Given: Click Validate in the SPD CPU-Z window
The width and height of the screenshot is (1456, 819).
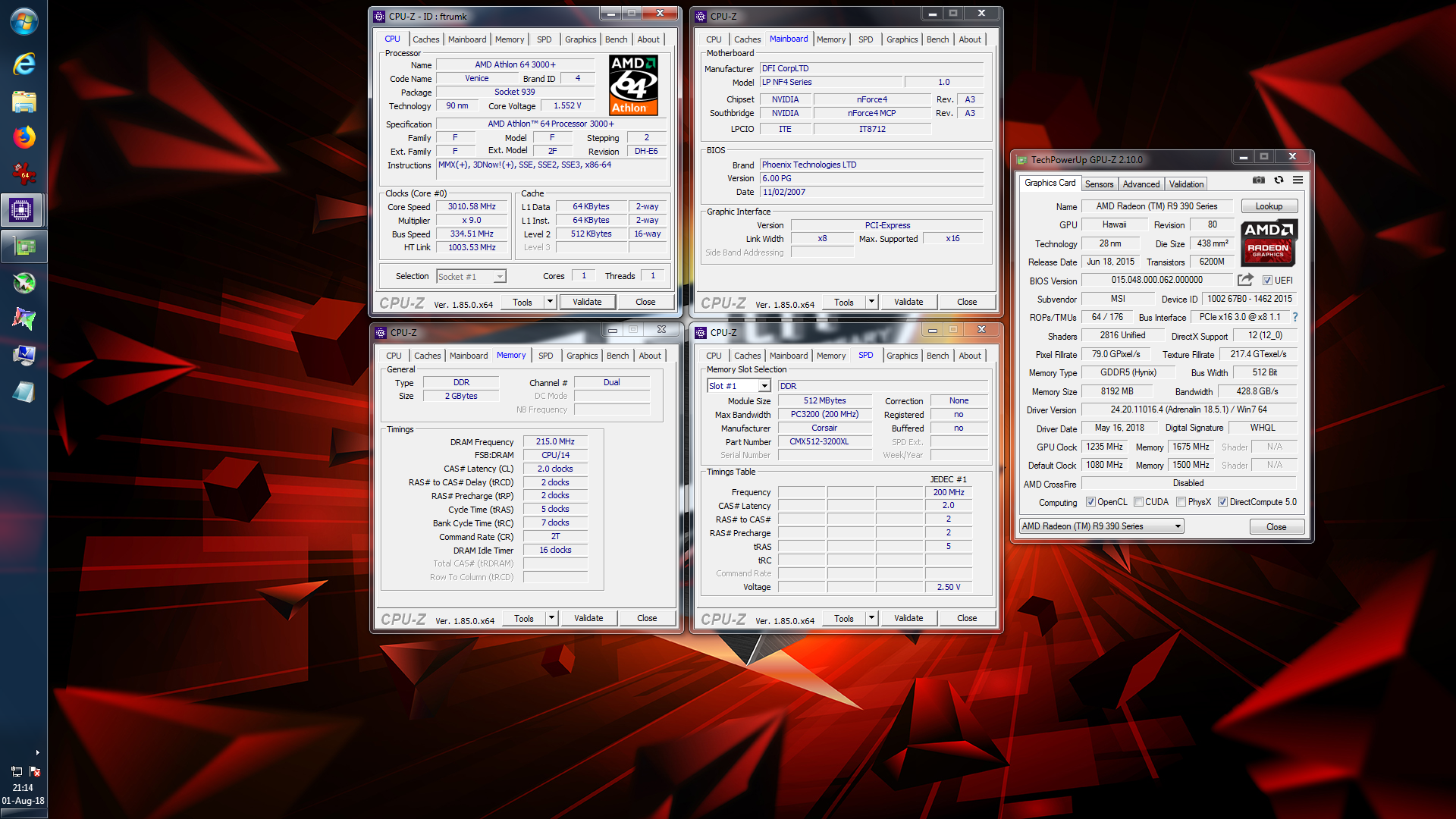Looking at the screenshot, I should 908,618.
